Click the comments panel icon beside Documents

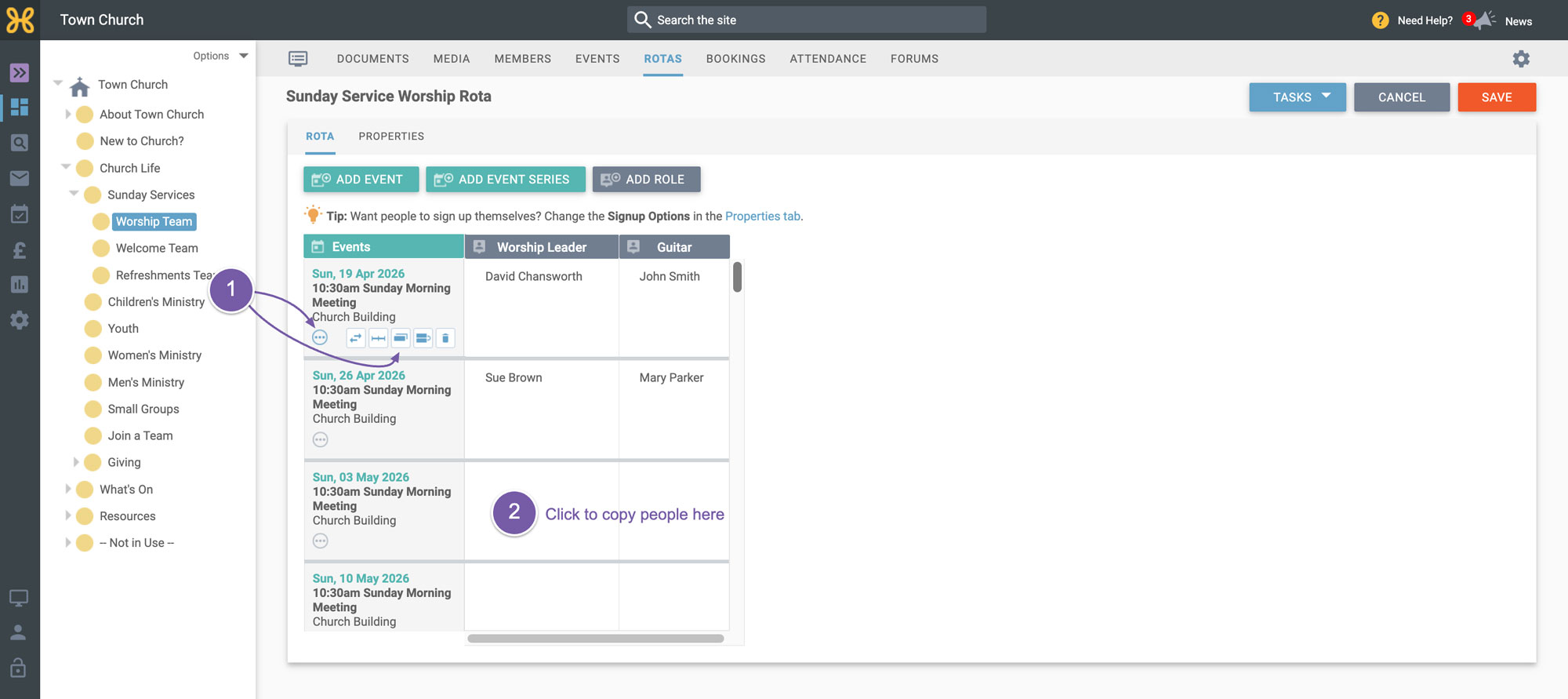298,59
